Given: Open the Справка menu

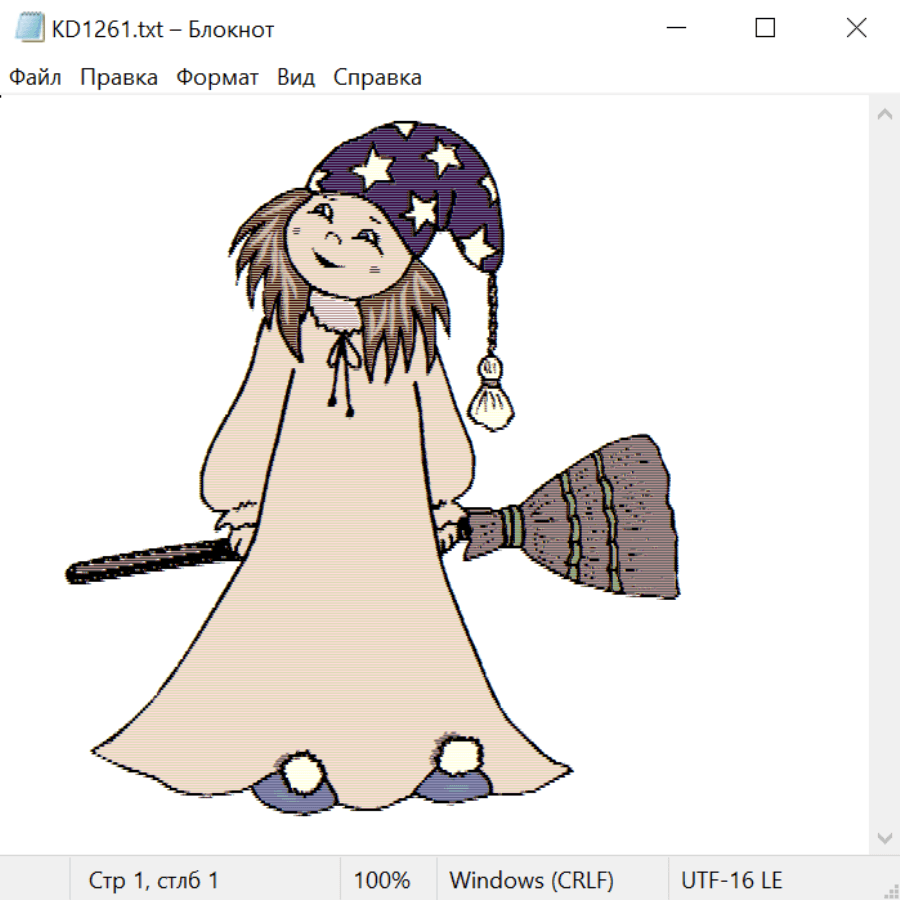Looking at the screenshot, I should [x=377, y=78].
